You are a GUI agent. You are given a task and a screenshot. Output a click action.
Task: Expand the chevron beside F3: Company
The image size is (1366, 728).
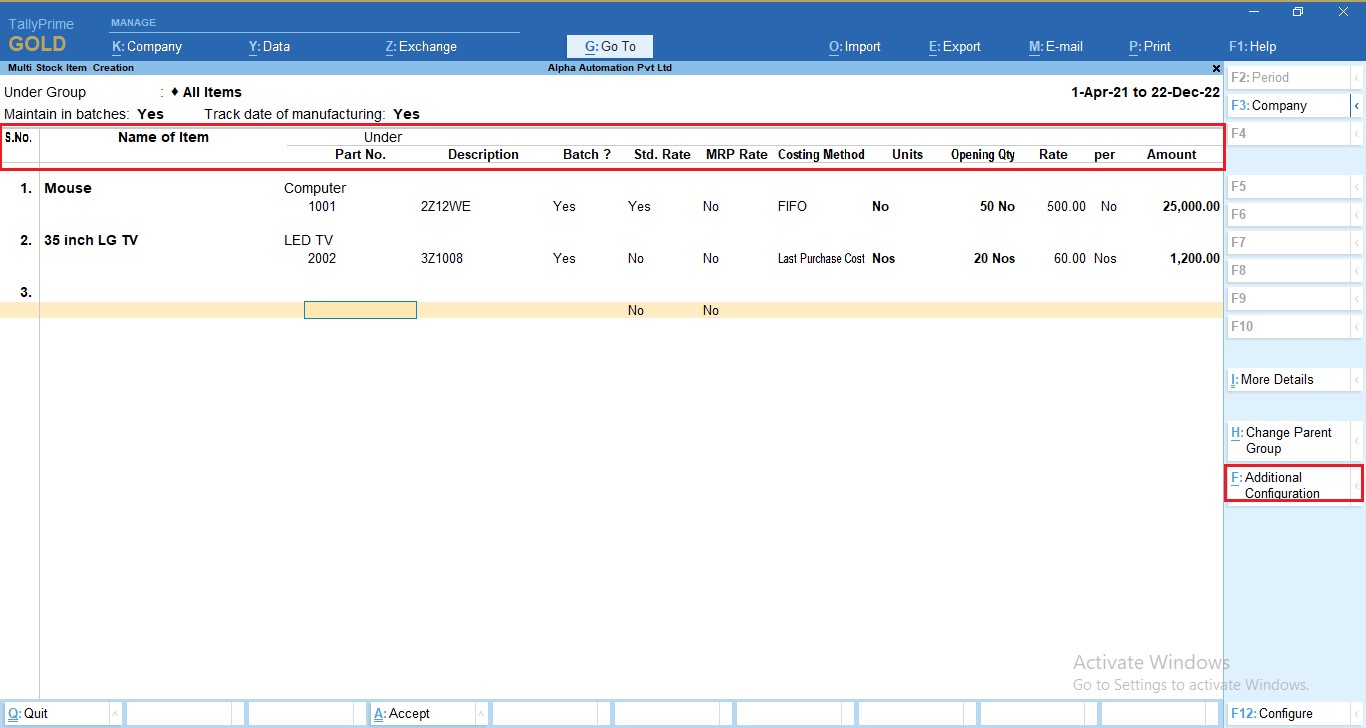pos(1357,104)
